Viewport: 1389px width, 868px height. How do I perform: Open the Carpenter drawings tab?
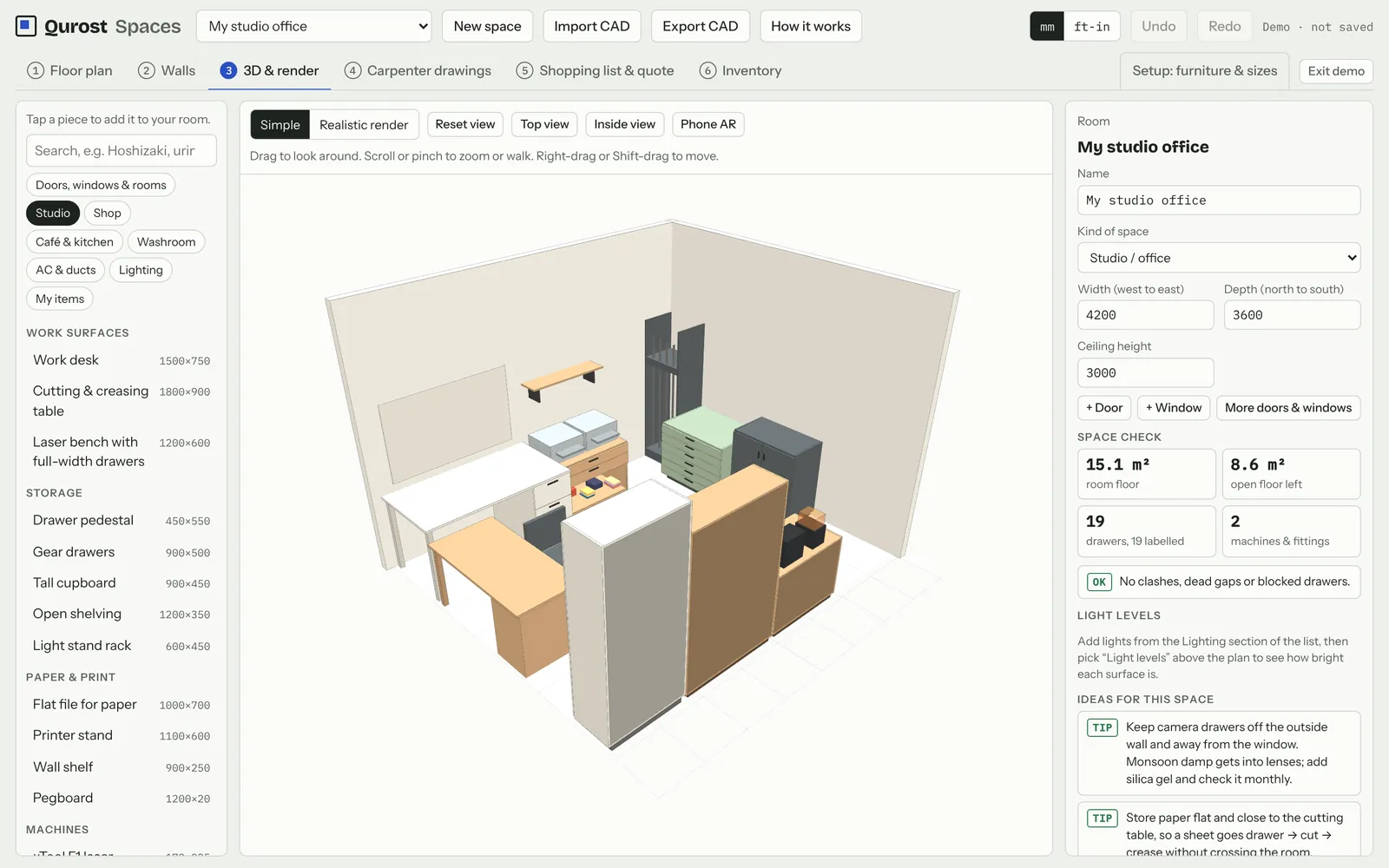click(418, 70)
